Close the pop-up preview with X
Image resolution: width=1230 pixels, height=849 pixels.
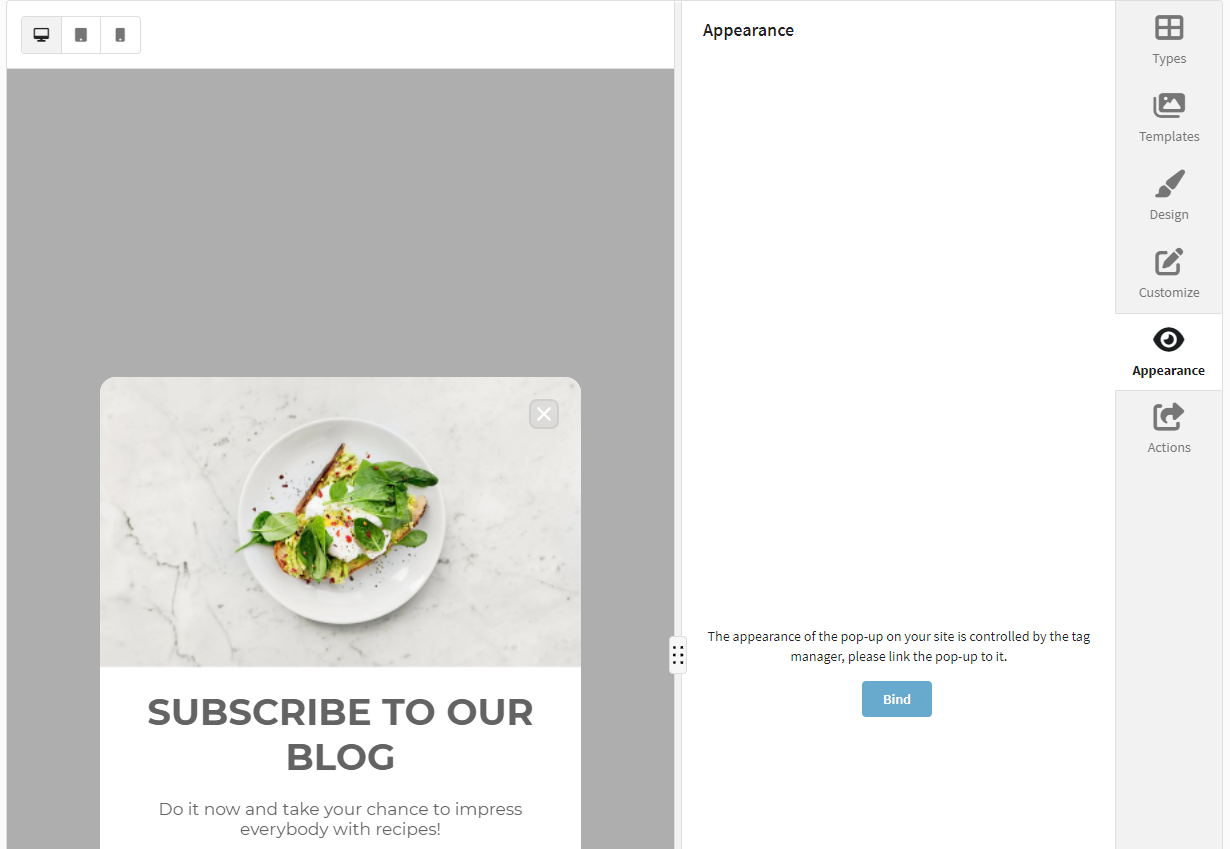[544, 414]
